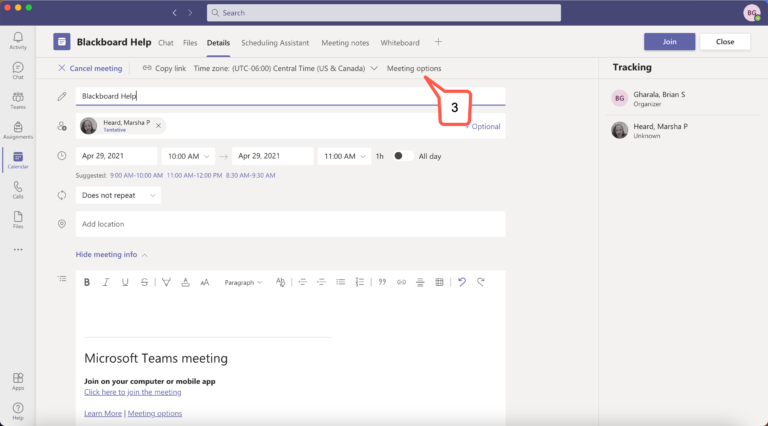Click Meeting options in the toolbar
This screenshot has width=768, height=426.
(x=414, y=68)
